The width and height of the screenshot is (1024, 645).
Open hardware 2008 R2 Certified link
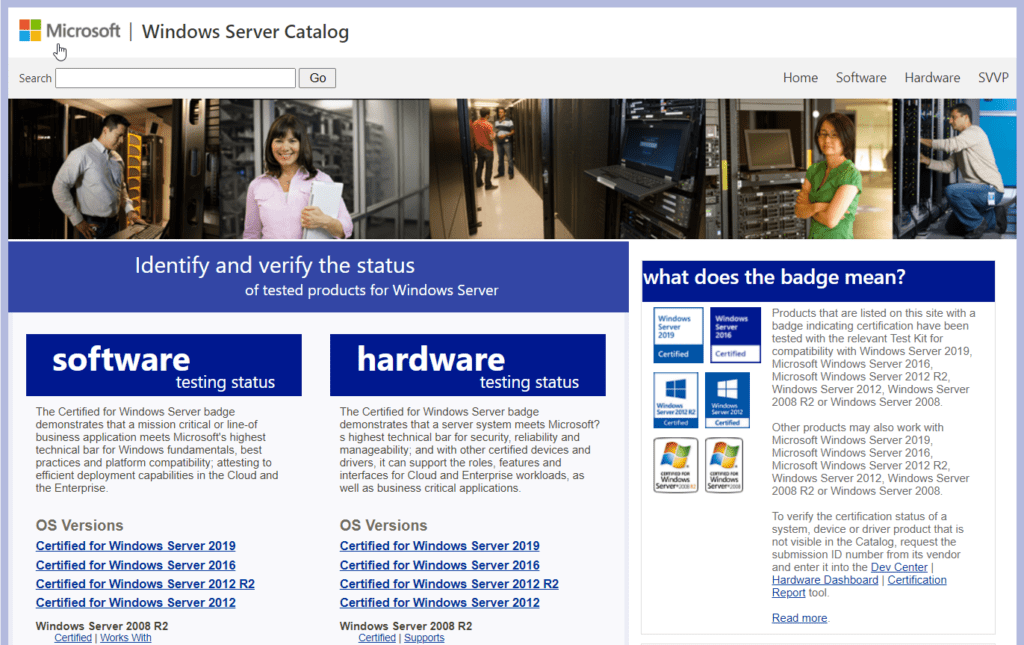[377, 638]
